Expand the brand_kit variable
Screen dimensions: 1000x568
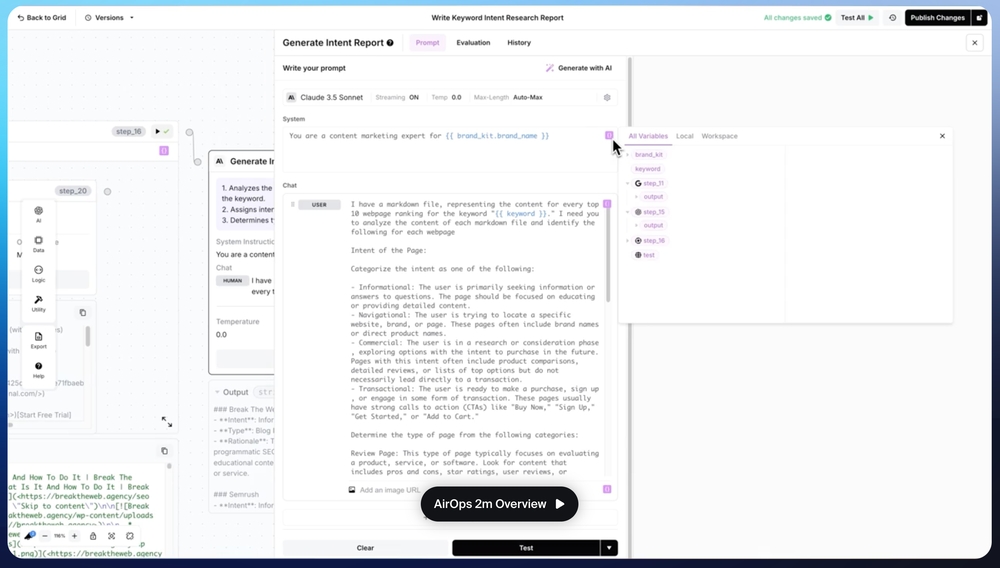coord(628,154)
